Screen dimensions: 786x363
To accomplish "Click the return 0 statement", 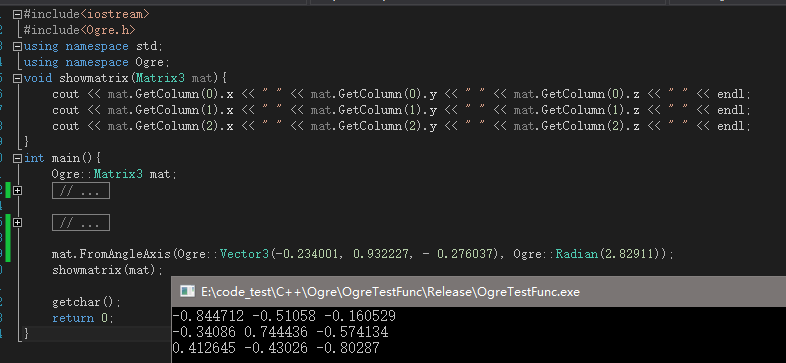I will [x=83, y=318].
